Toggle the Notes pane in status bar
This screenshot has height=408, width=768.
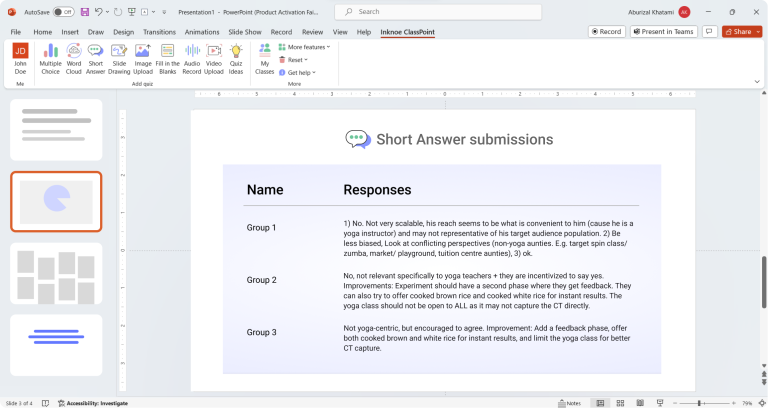570,403
